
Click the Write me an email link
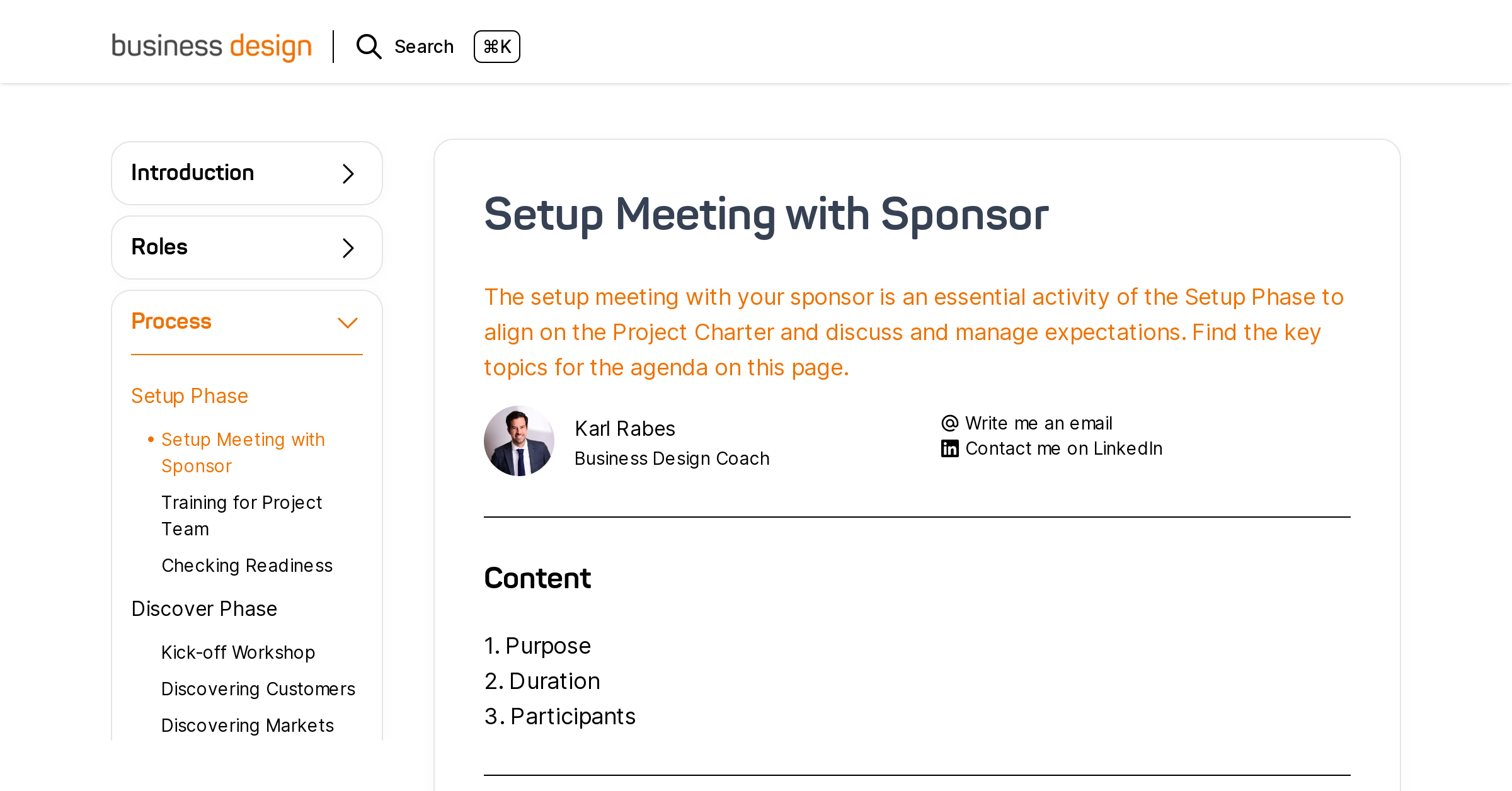click(1038, 423)
